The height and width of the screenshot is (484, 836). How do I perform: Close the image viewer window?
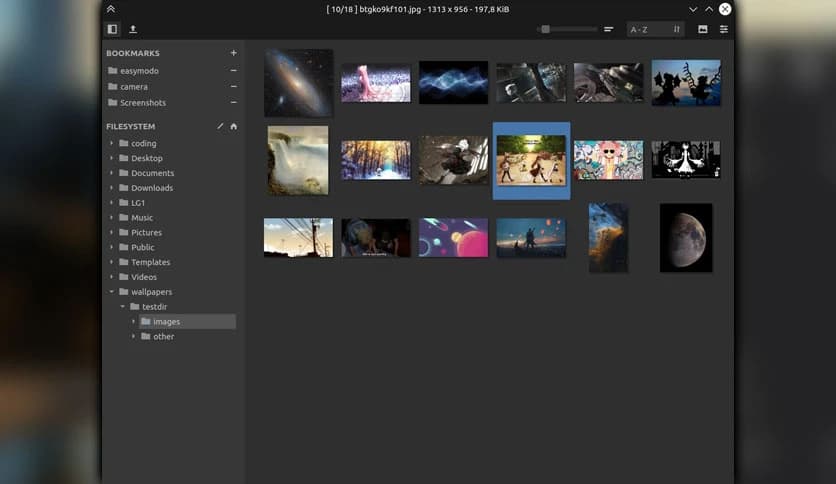coord(725,9)
